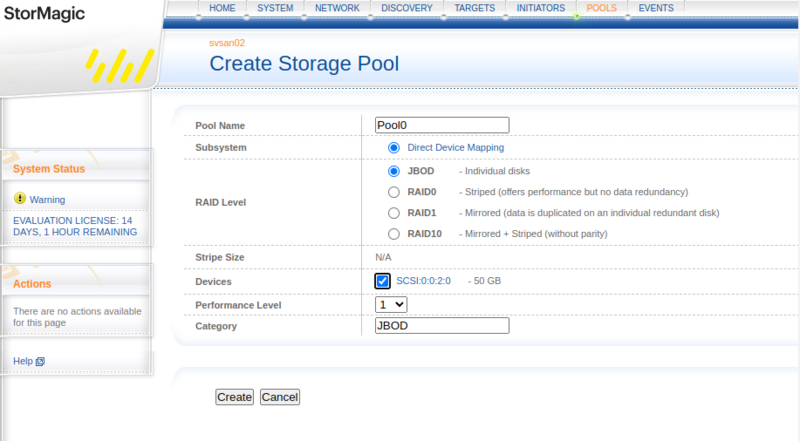
Task: Click the Create button
Action: (234, 397)
